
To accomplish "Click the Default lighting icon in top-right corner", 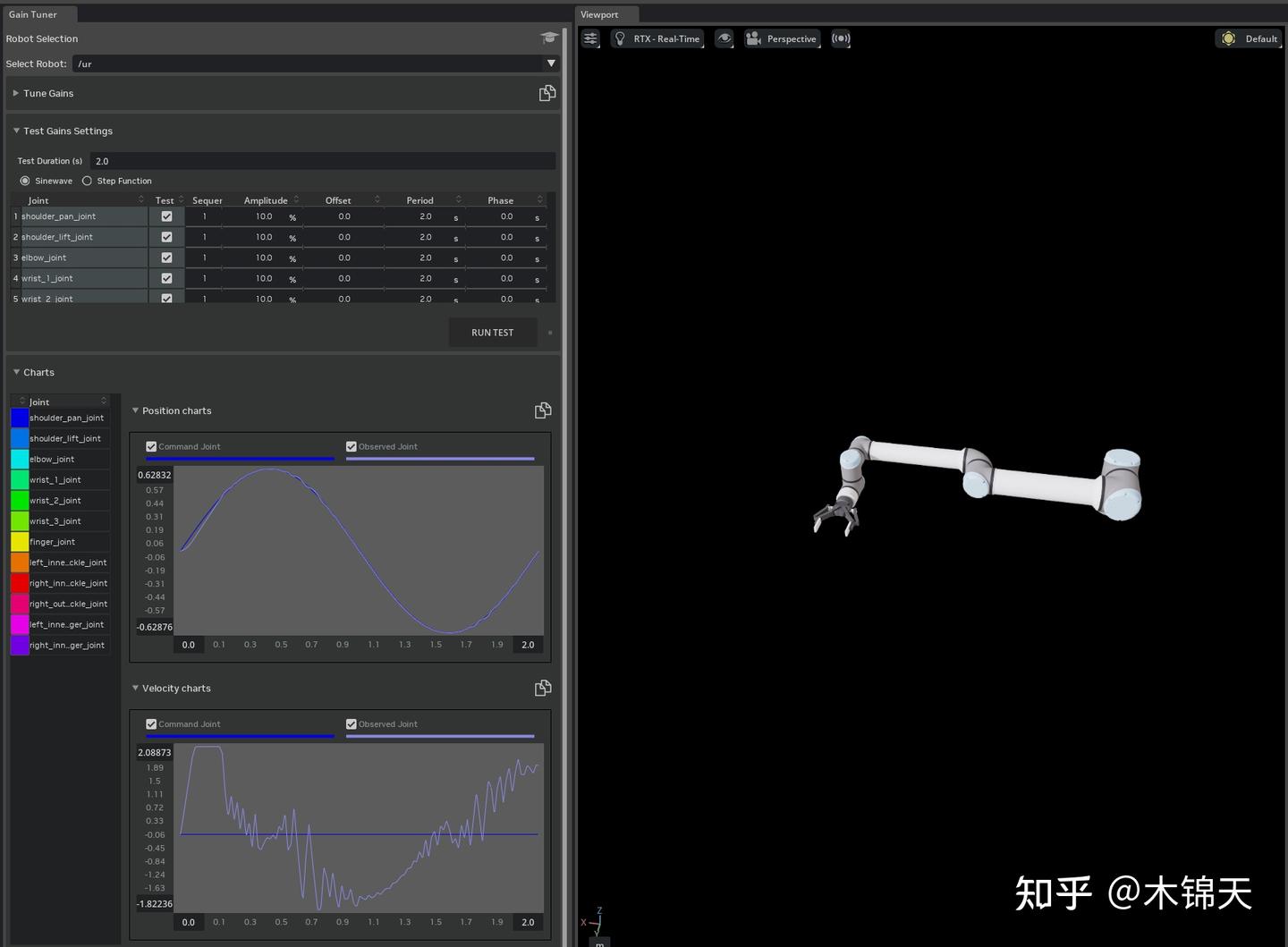I will pyautogui.click(x=1228, y=38).
